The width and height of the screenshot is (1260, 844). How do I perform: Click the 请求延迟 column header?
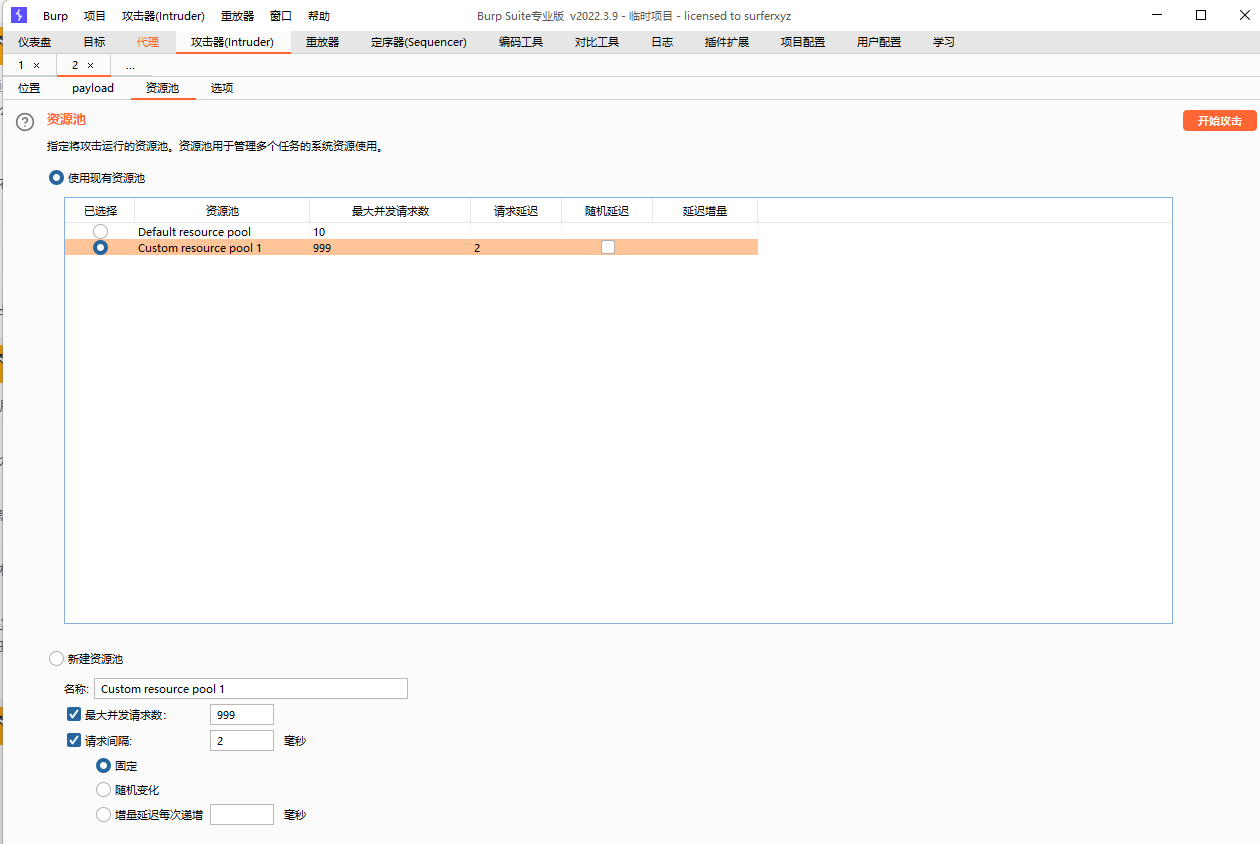coord(516,211)
